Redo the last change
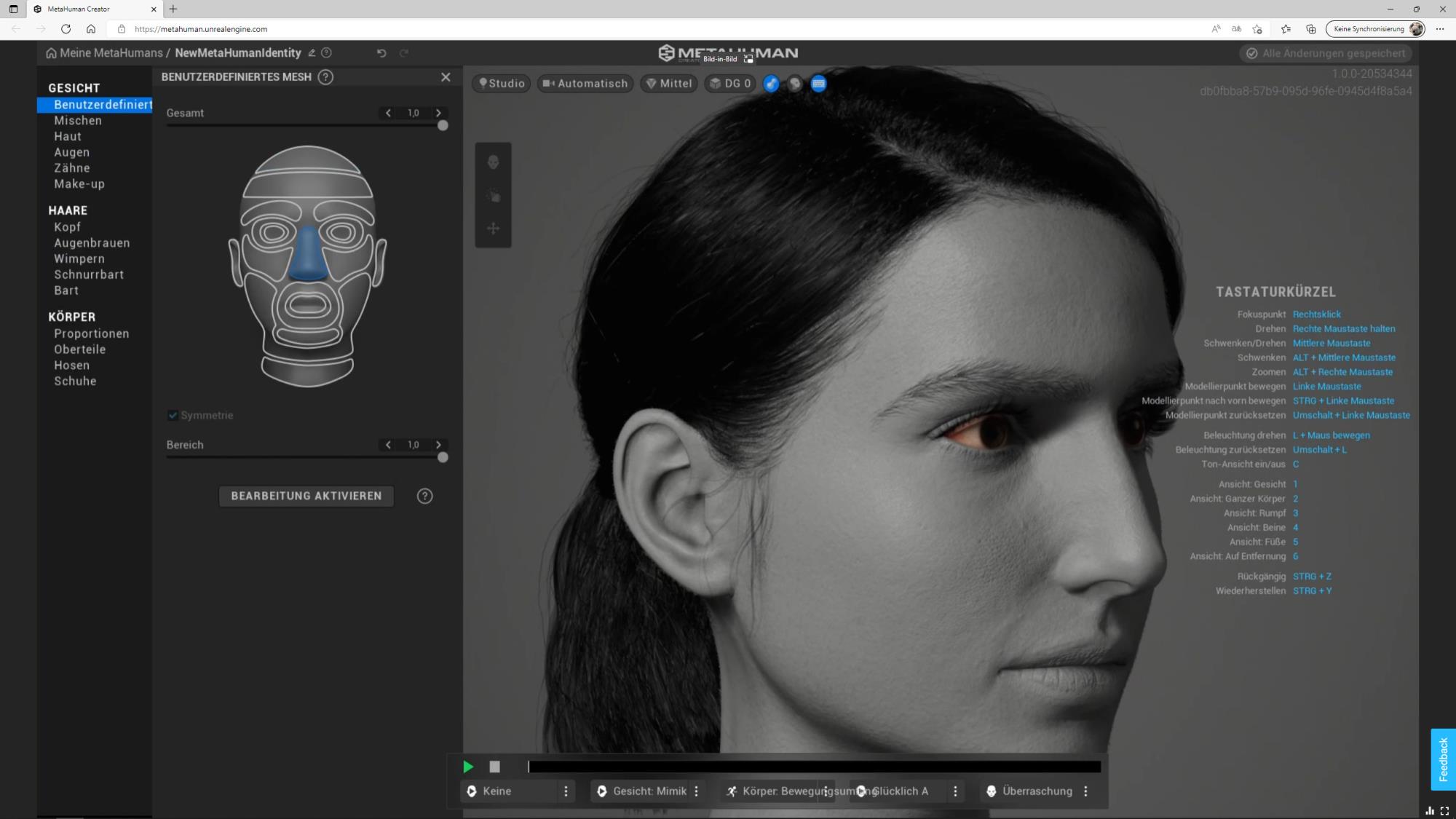The image size is (1456, 819). coord(404,53)
